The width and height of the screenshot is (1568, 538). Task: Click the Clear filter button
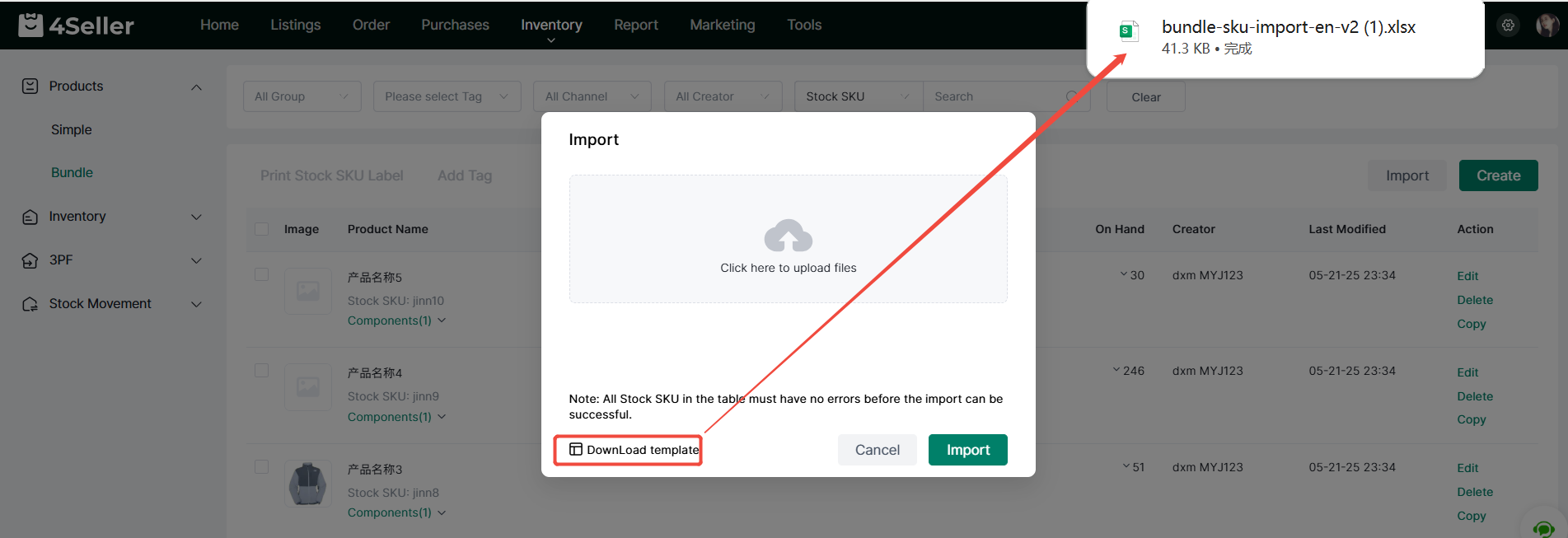tap(1146, 96)
